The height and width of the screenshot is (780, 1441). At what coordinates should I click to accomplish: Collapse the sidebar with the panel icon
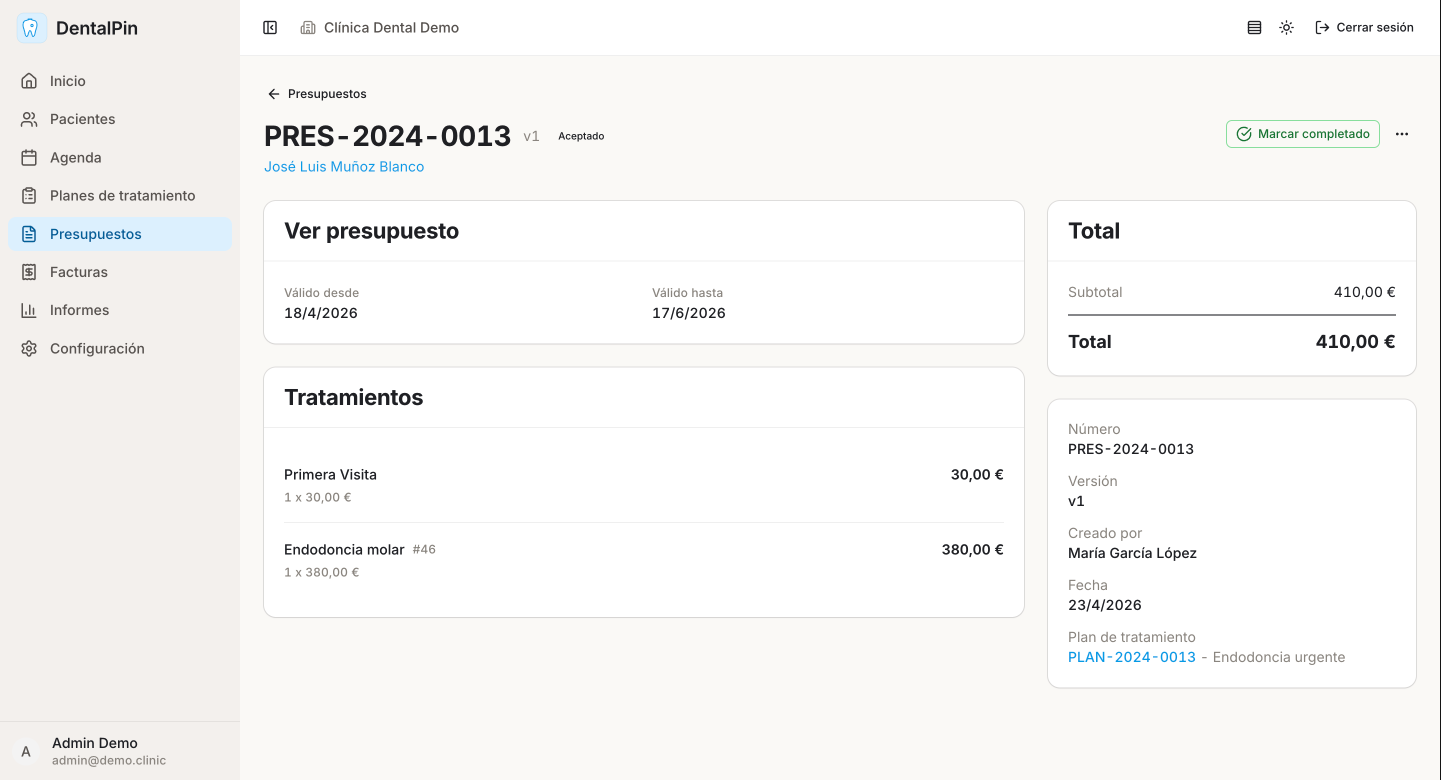point(270,28)
